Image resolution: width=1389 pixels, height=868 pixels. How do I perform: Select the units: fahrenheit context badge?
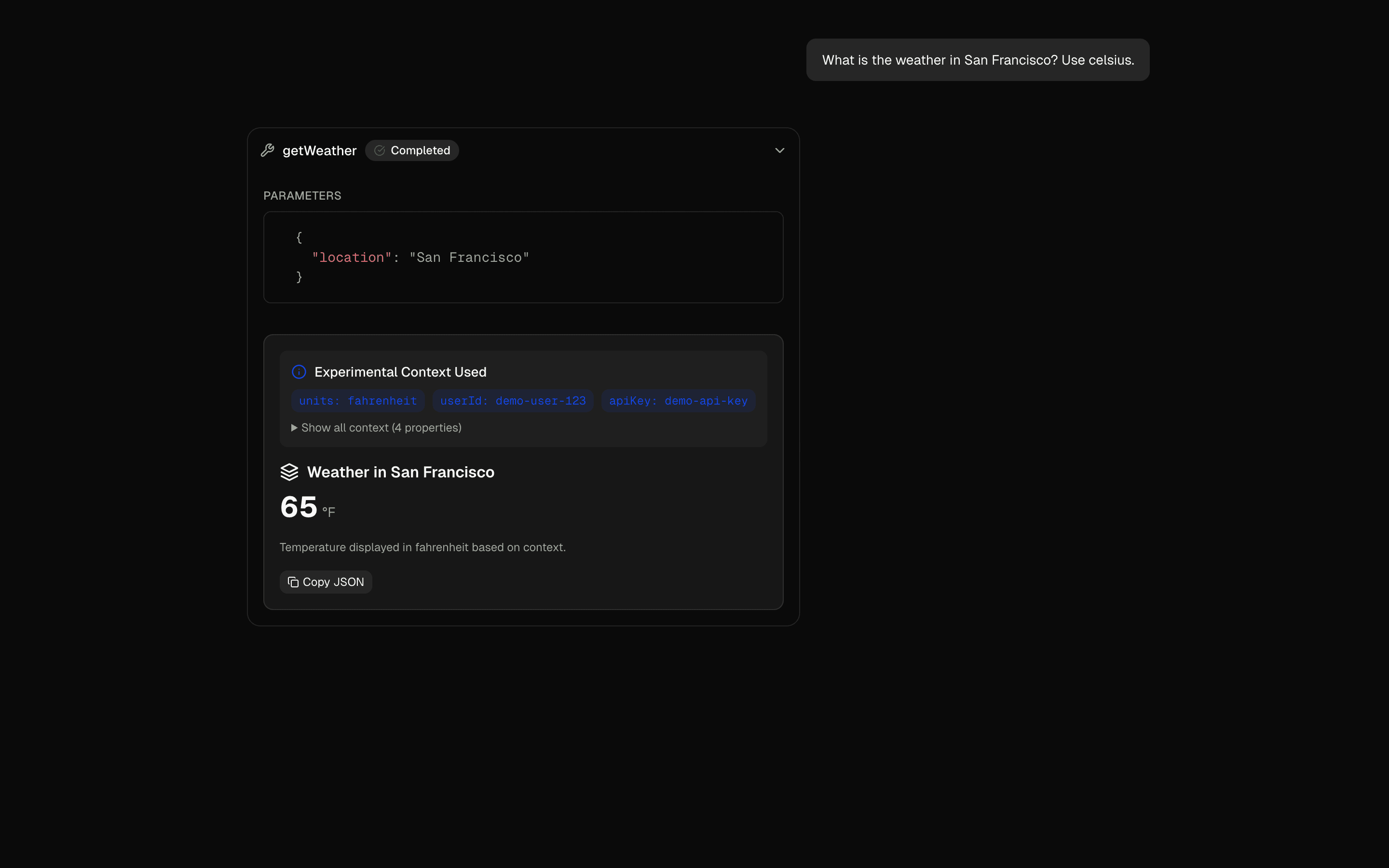357,401
